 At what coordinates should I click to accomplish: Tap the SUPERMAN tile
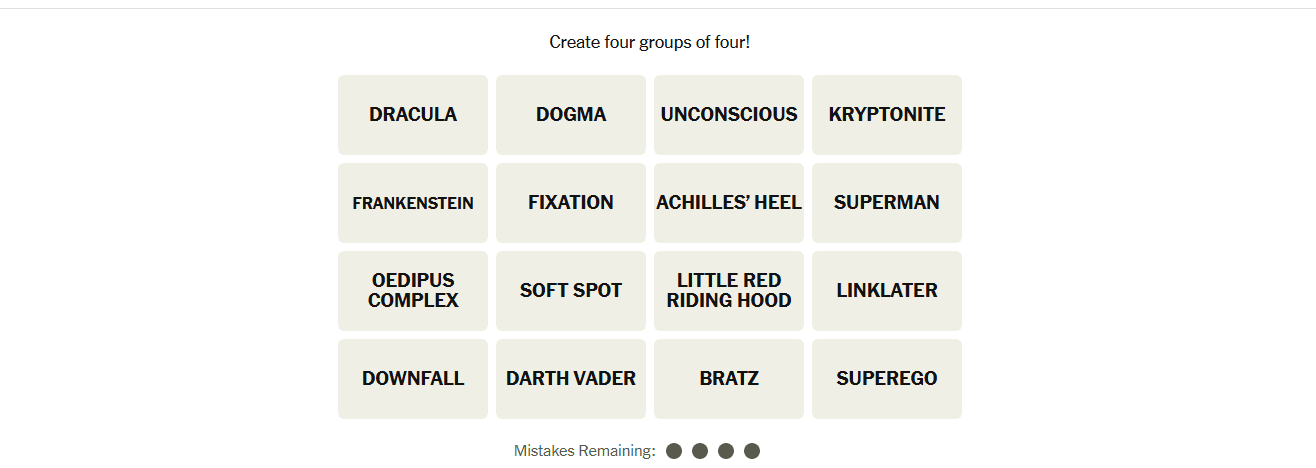pos(887,203)
